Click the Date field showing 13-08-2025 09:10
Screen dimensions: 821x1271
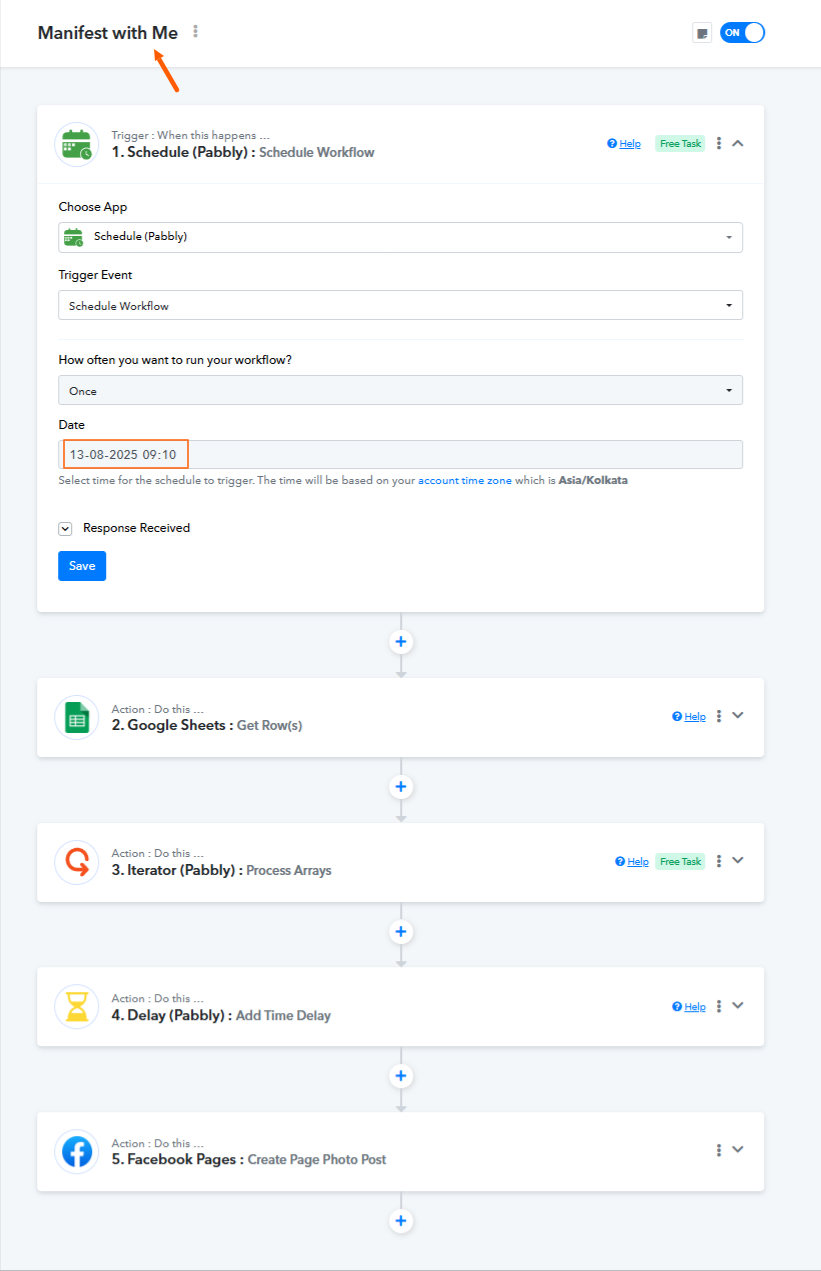click(x=400, y=455)
